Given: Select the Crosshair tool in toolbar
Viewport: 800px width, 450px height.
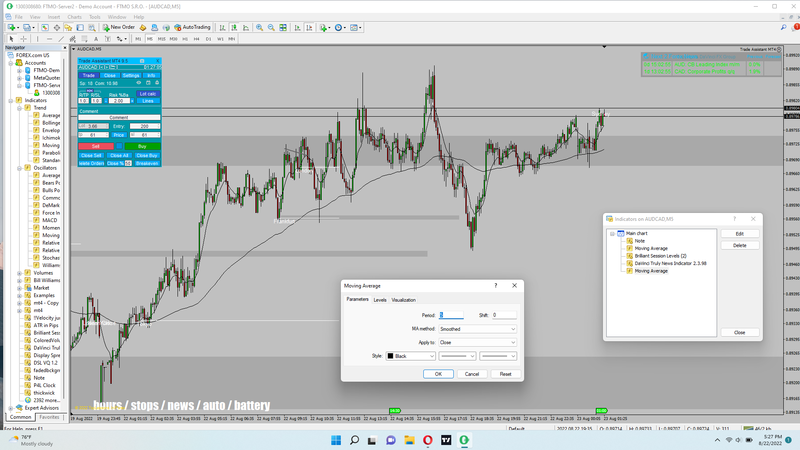Looking at the screenshot, I should (x=21, y=39).
